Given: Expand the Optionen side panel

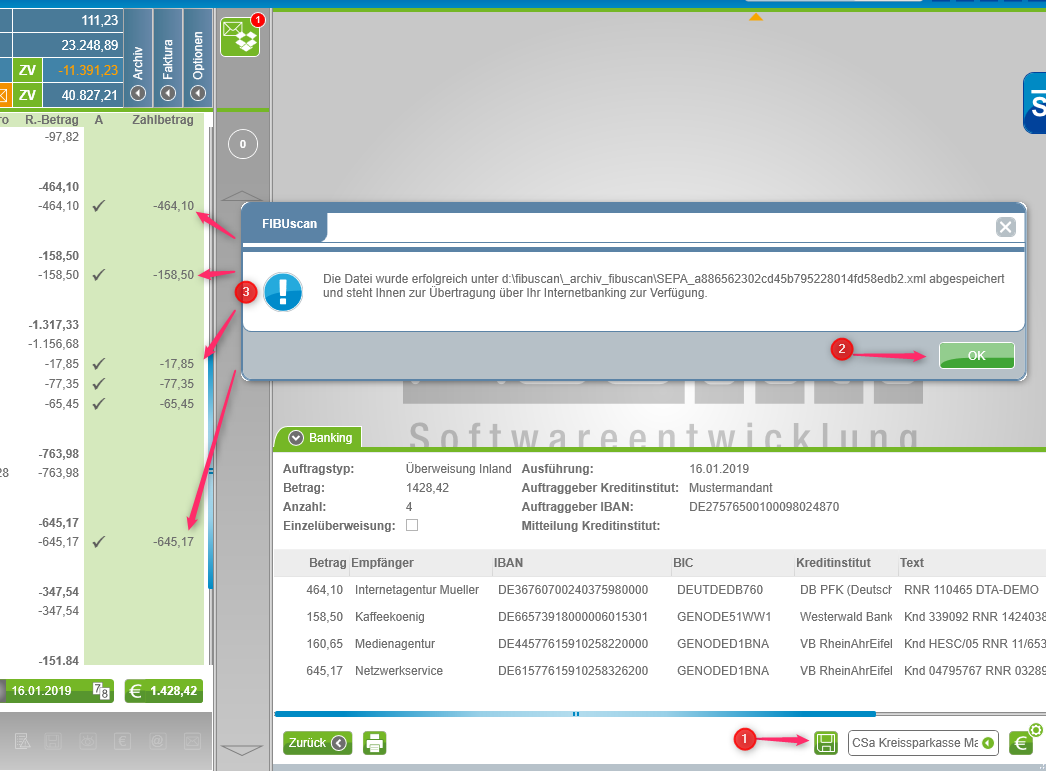Looking at the screenshot, I should [198, 93].
